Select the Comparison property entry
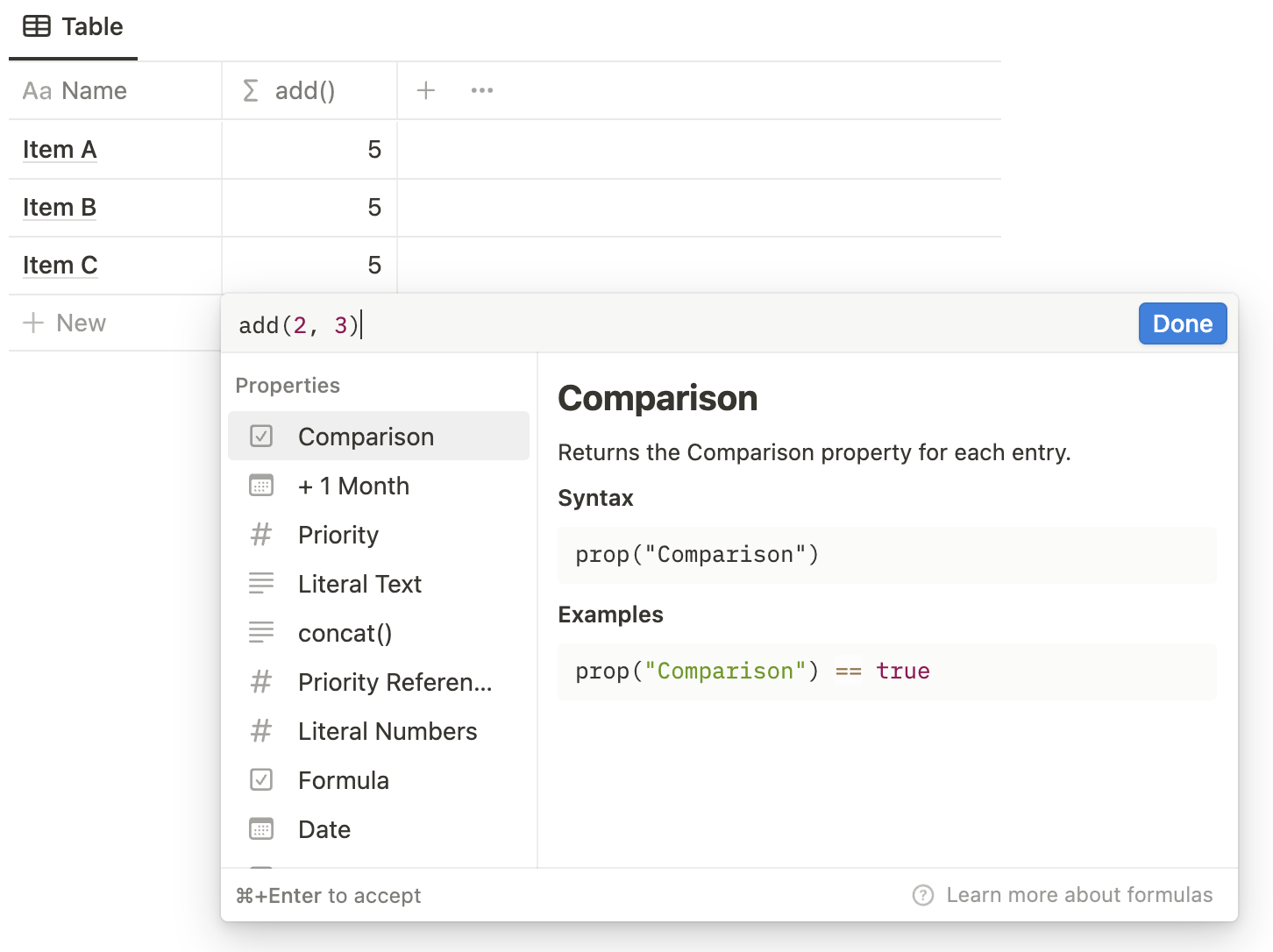 (366, 436)
